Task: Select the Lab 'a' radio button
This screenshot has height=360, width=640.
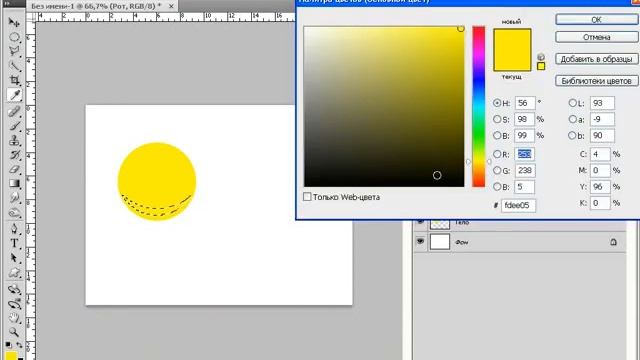Action: coord(572,119)
